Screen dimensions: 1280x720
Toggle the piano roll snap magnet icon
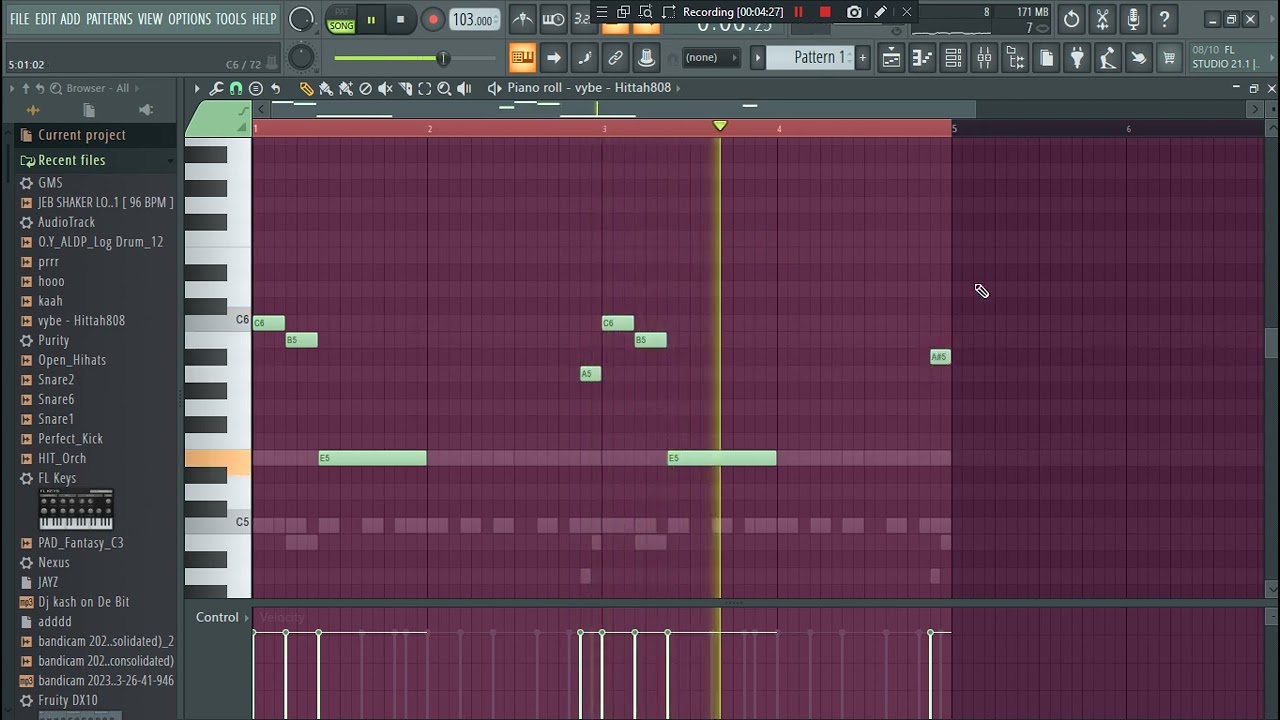(x=236, y=88)
